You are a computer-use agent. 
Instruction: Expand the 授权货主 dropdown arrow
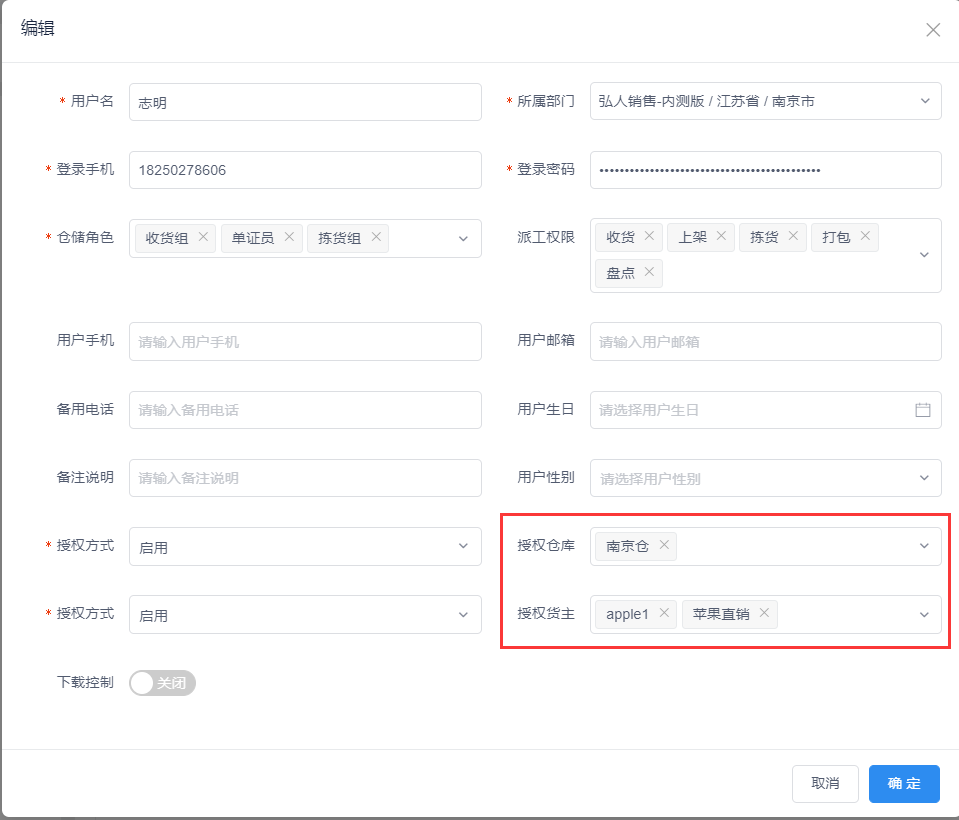click(x=925, y=615)
